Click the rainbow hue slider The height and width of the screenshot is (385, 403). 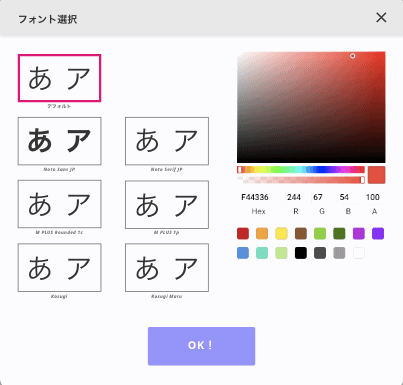coord(301,170)
